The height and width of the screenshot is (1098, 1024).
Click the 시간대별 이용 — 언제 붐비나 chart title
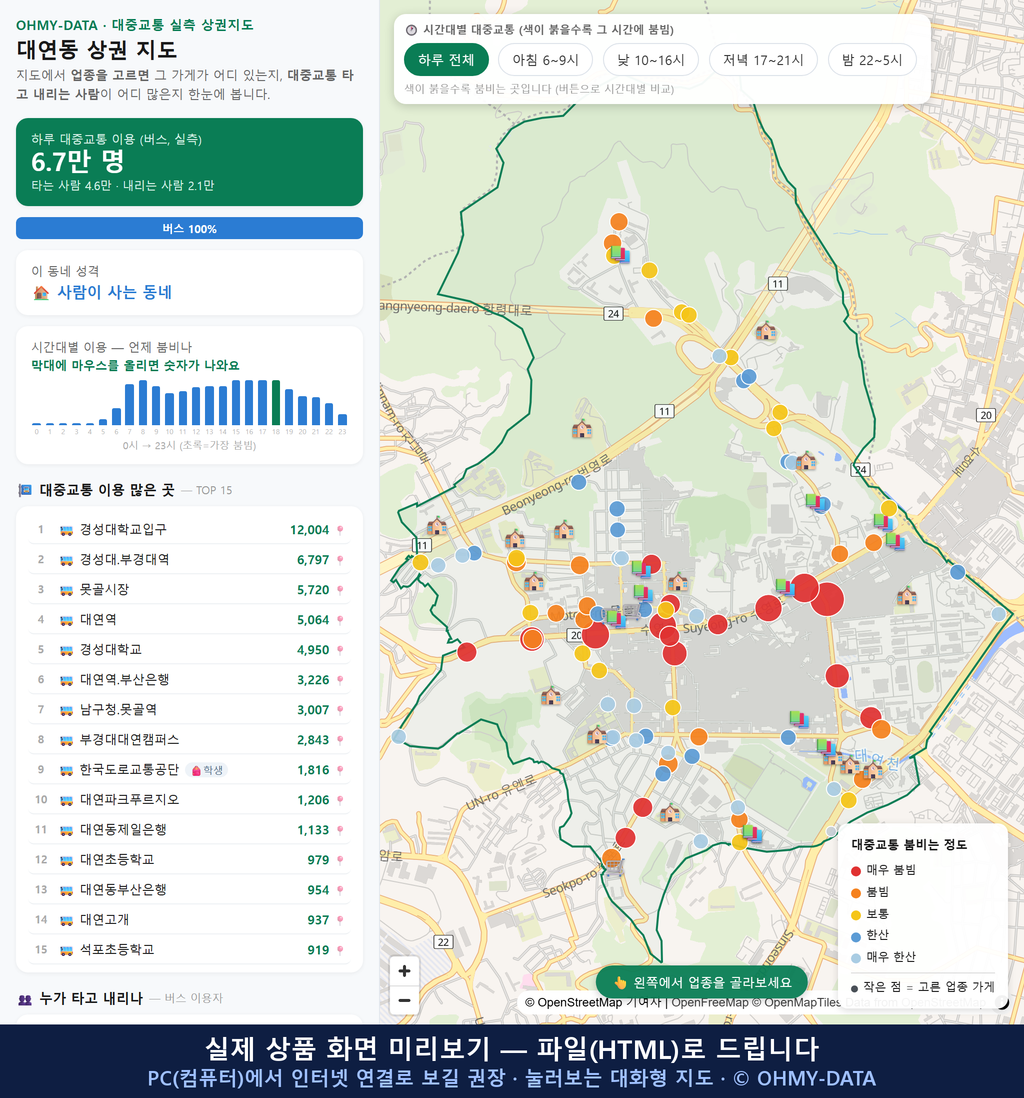111,347
